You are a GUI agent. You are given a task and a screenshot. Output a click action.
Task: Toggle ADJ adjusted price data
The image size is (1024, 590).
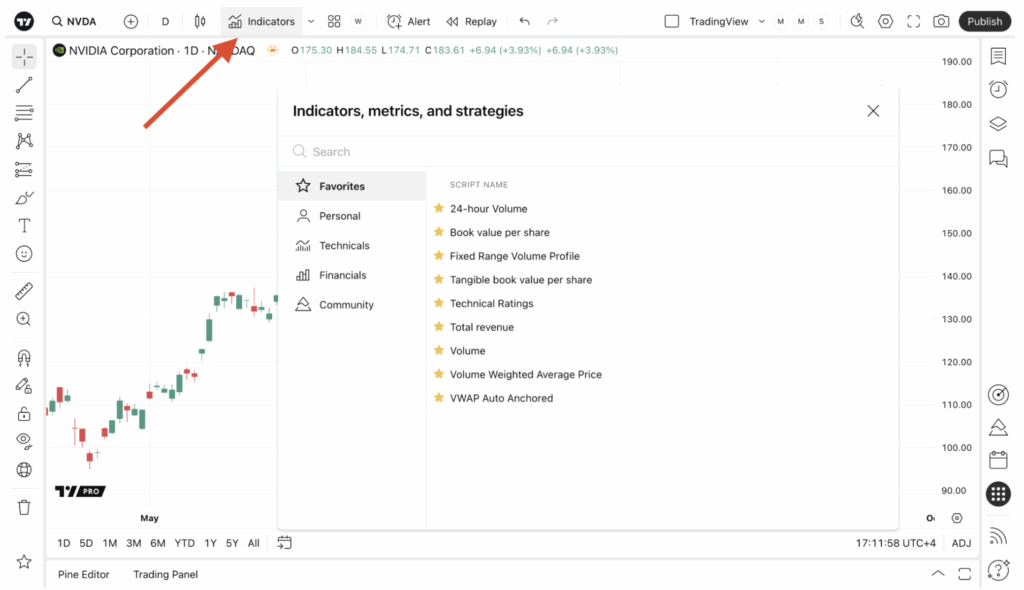tap(961, 542)
